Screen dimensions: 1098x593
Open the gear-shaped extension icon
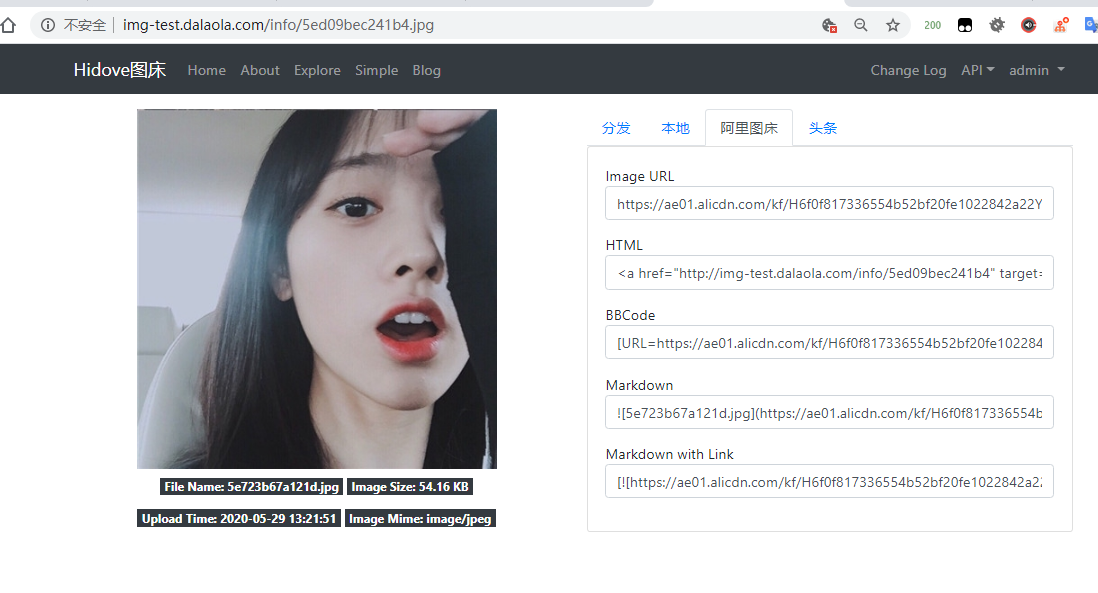[997, 25]
